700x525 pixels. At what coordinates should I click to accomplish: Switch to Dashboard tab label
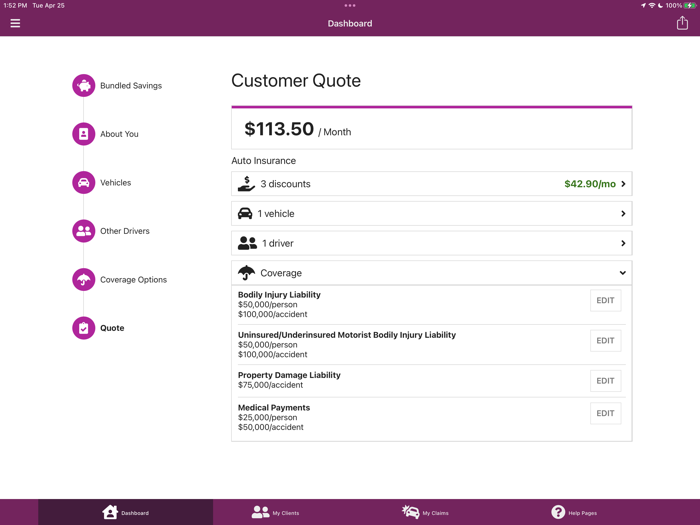135,513
